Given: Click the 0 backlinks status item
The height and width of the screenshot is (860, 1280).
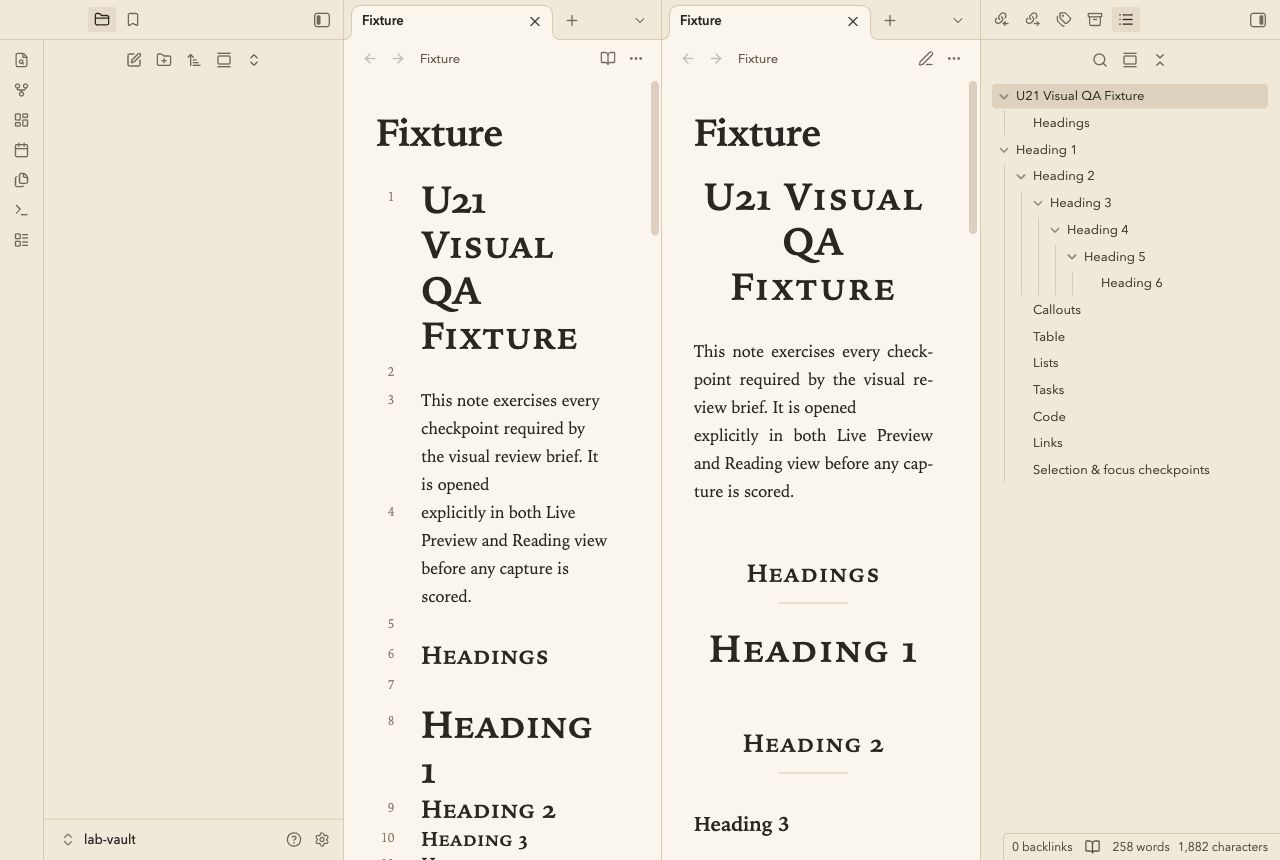Looking at the screenshot, I should (1042, 847).
